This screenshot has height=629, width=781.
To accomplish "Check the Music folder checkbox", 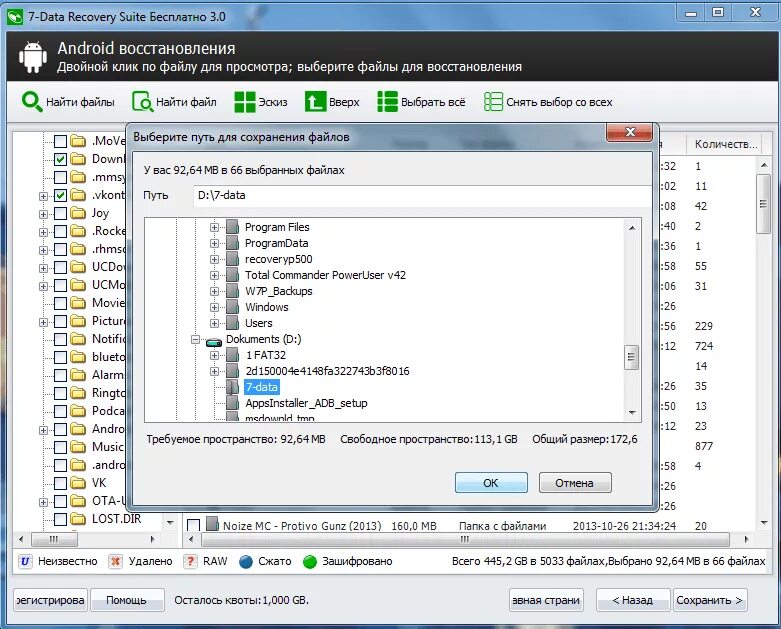I will (60, 447).
